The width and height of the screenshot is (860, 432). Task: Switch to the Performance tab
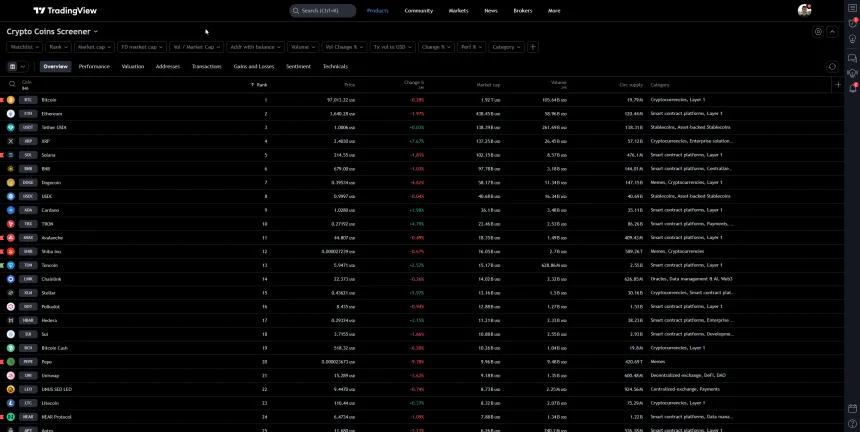94,66
